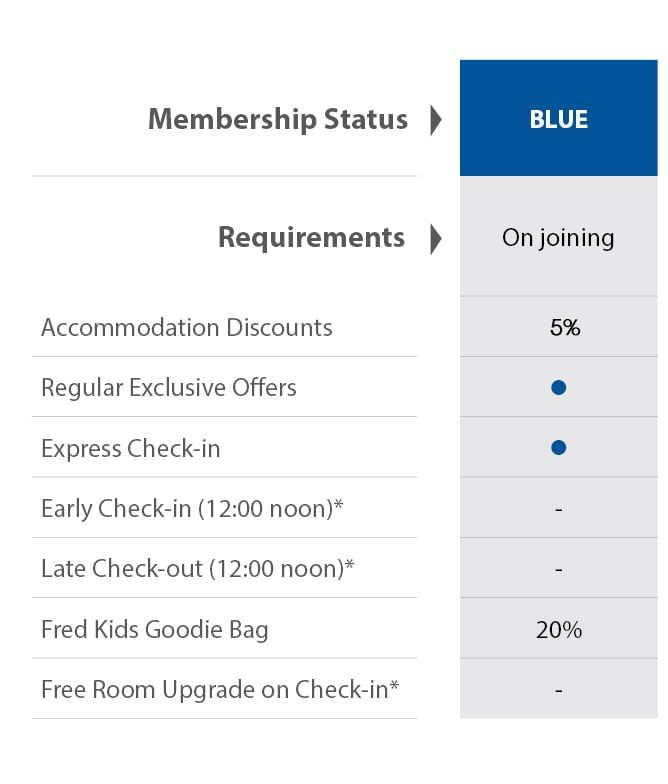Click Early Check-in (12:00 noon) label
This screenshot has width=668, height=784.
tap(192, 509)
